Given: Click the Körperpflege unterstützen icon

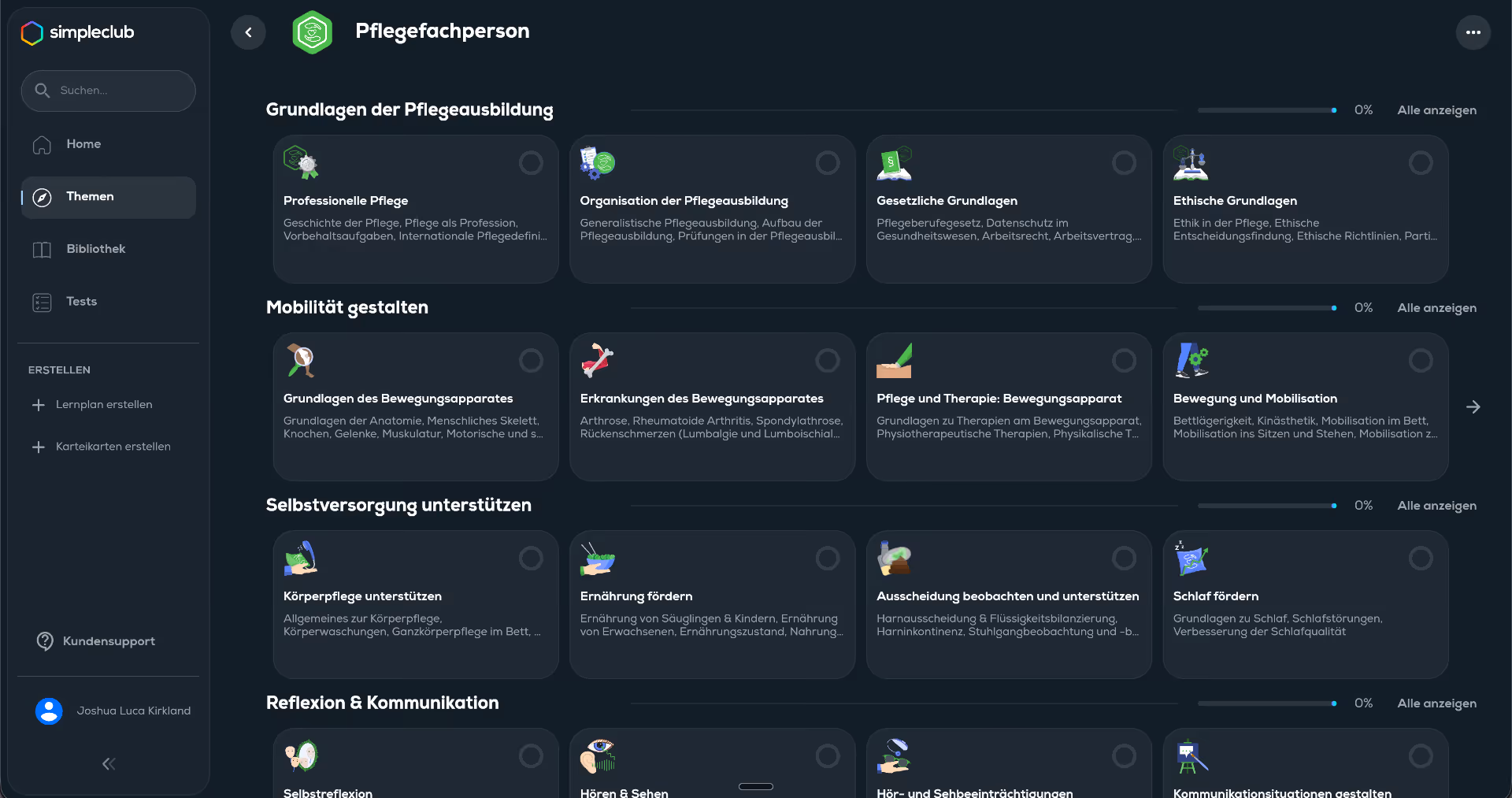Looking at the screenshot, I should [x=301, y=559].
